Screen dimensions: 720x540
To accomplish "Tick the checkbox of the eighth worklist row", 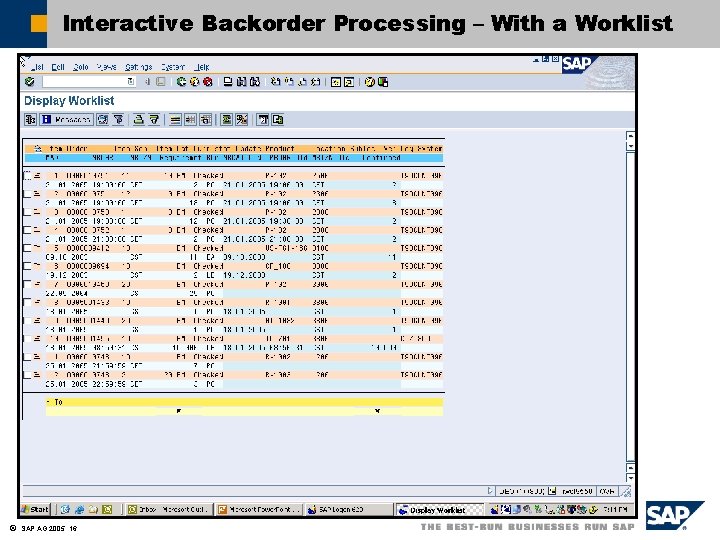I will pos(28,302).
